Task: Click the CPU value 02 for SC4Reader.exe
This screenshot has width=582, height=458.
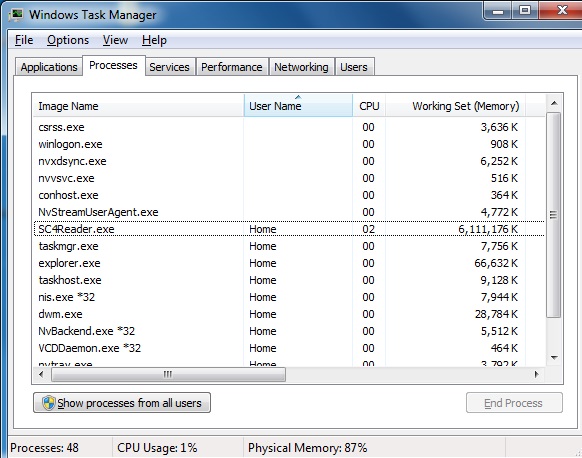Action: point(369,229)
